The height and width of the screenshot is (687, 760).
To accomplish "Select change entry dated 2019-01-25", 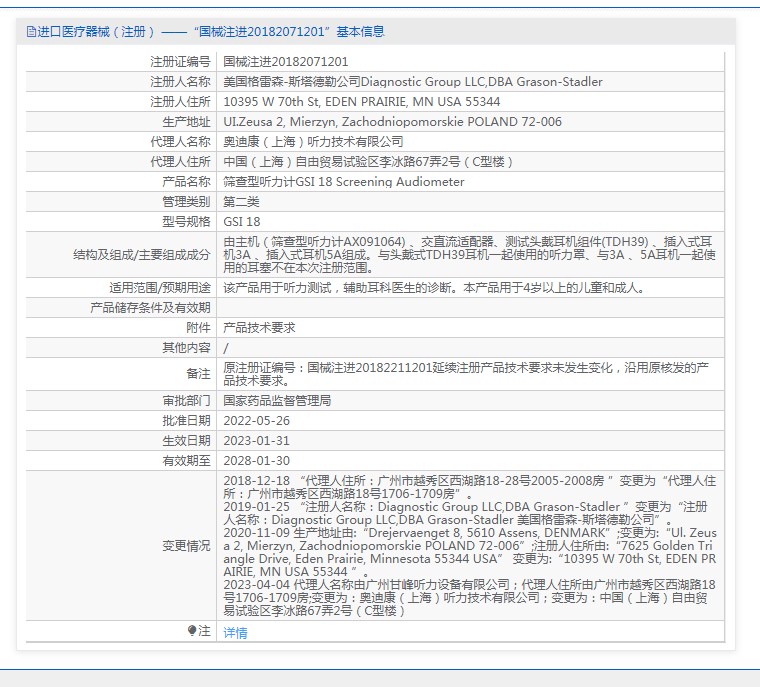I will (x=465, y=513).
